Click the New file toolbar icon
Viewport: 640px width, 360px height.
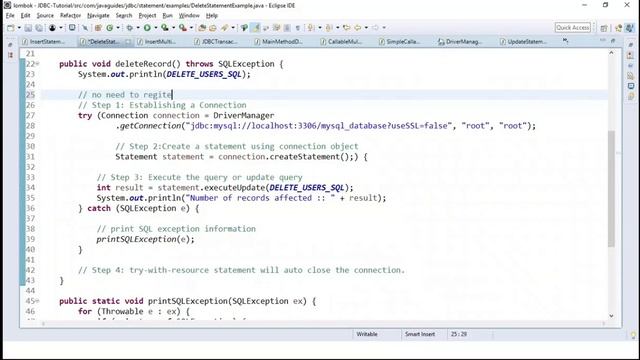[x=11, y=28]
